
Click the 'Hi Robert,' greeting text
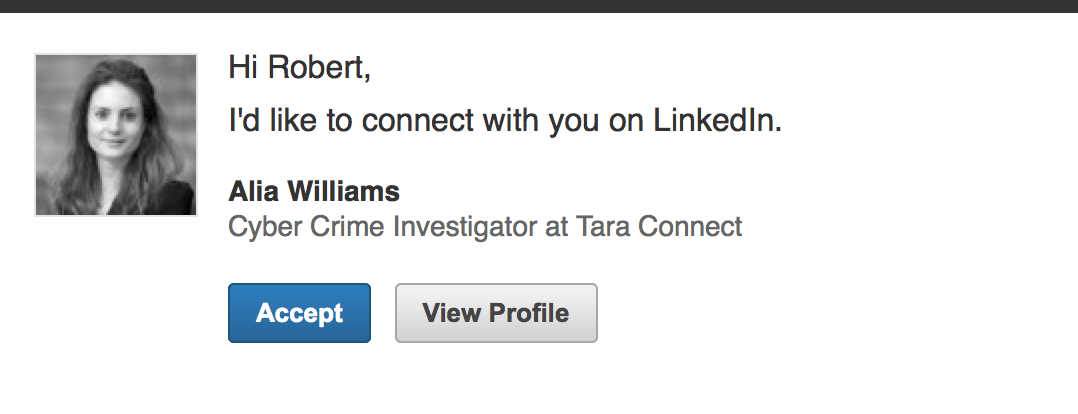tap(300, 67)
